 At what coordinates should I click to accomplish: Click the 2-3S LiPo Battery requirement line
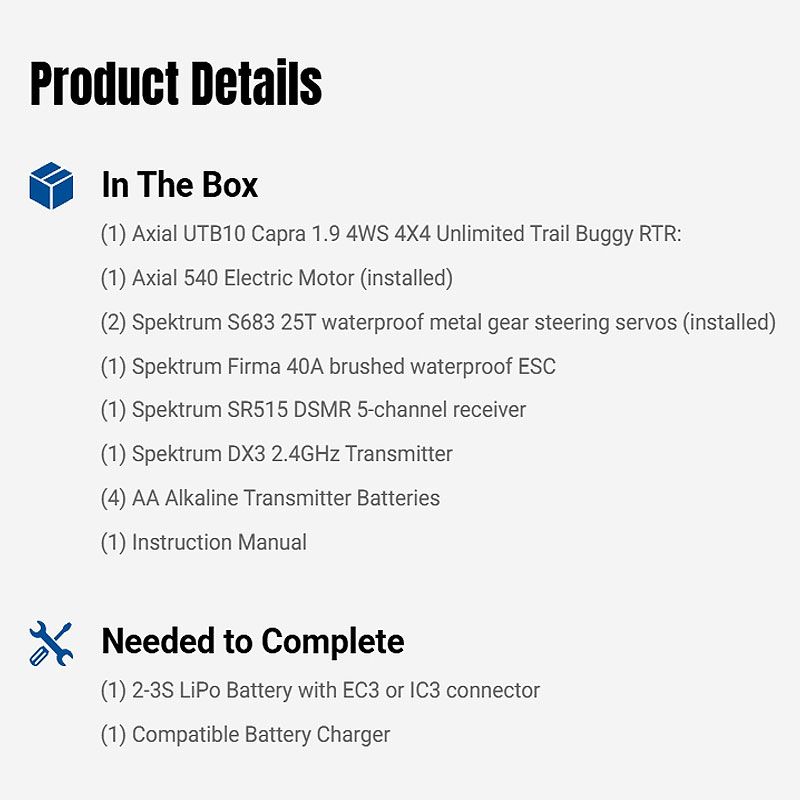tap(320, 690)
